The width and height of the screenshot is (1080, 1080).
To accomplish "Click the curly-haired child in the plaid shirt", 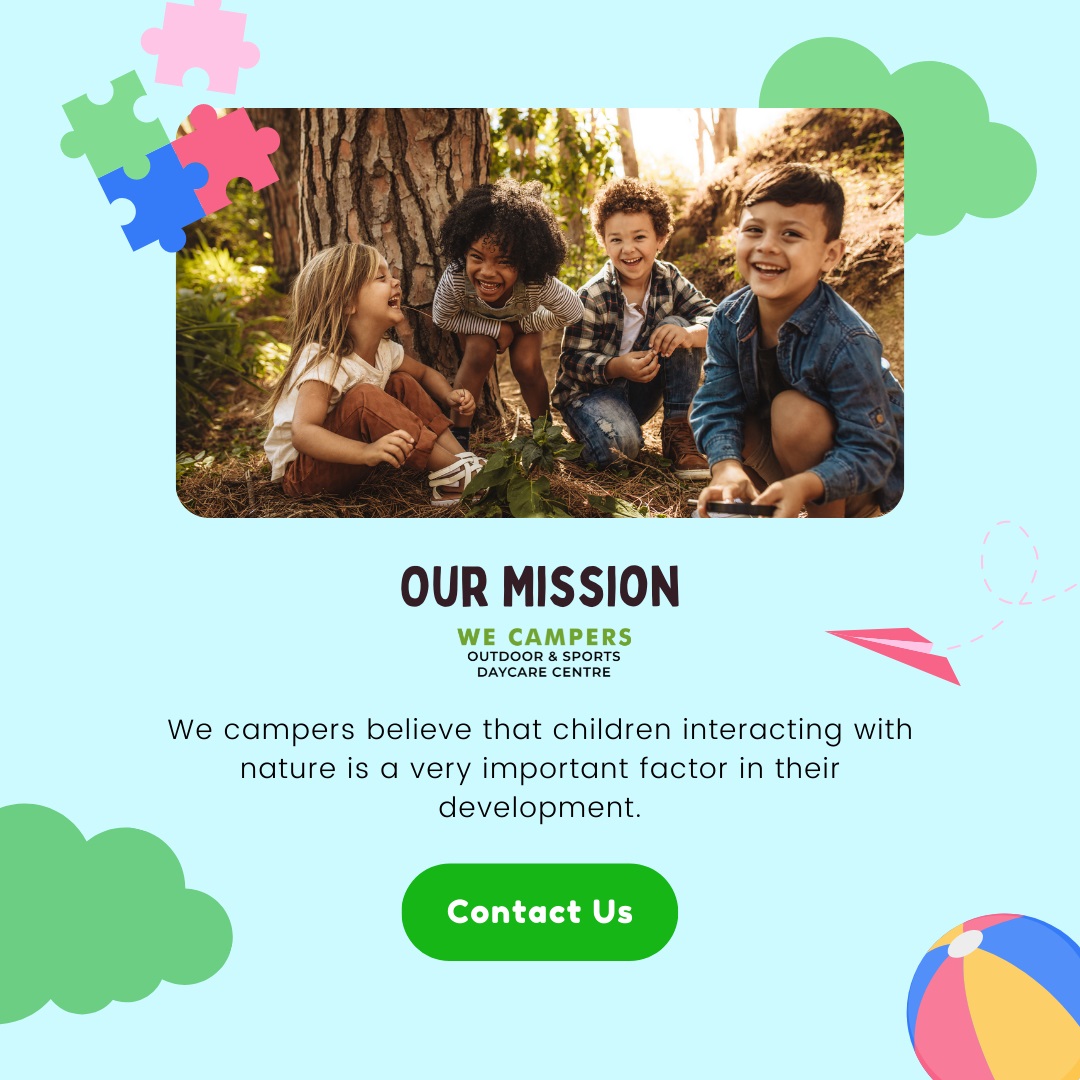I will 634,331.
